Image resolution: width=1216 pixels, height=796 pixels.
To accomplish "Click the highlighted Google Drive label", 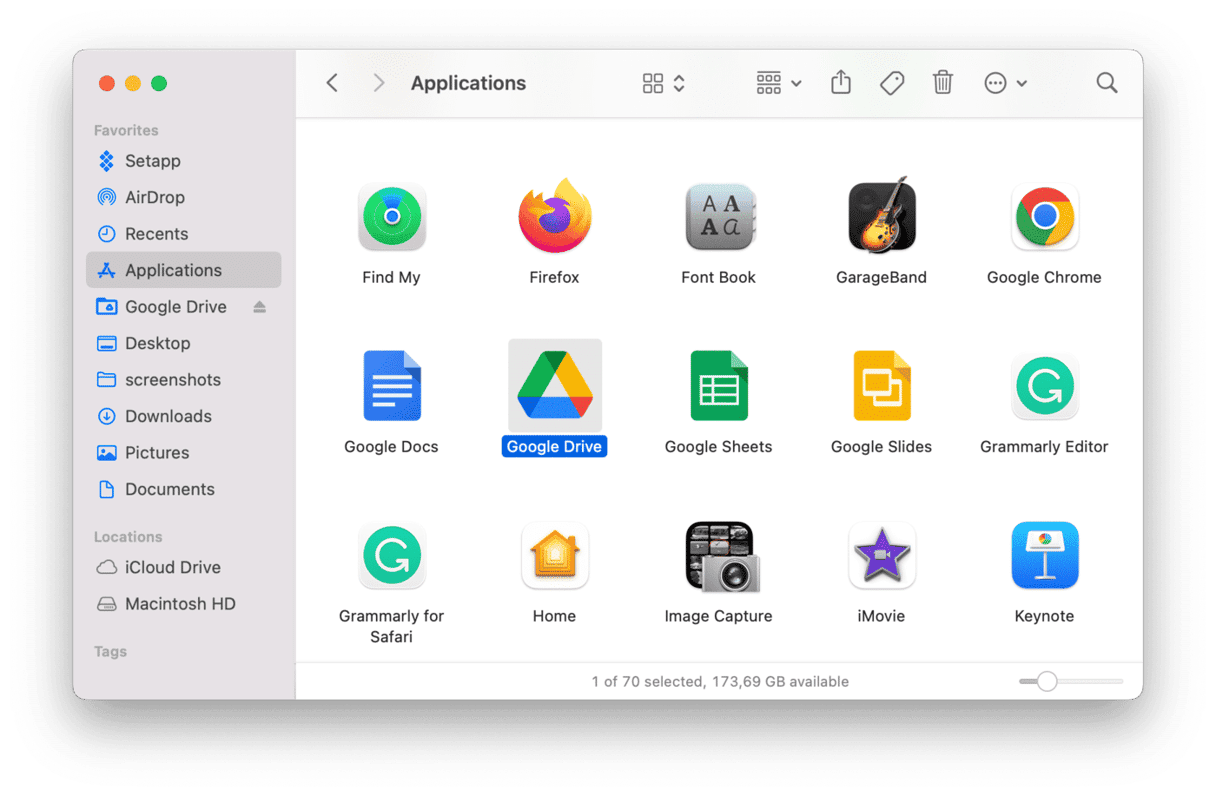I will click(554, 447).
